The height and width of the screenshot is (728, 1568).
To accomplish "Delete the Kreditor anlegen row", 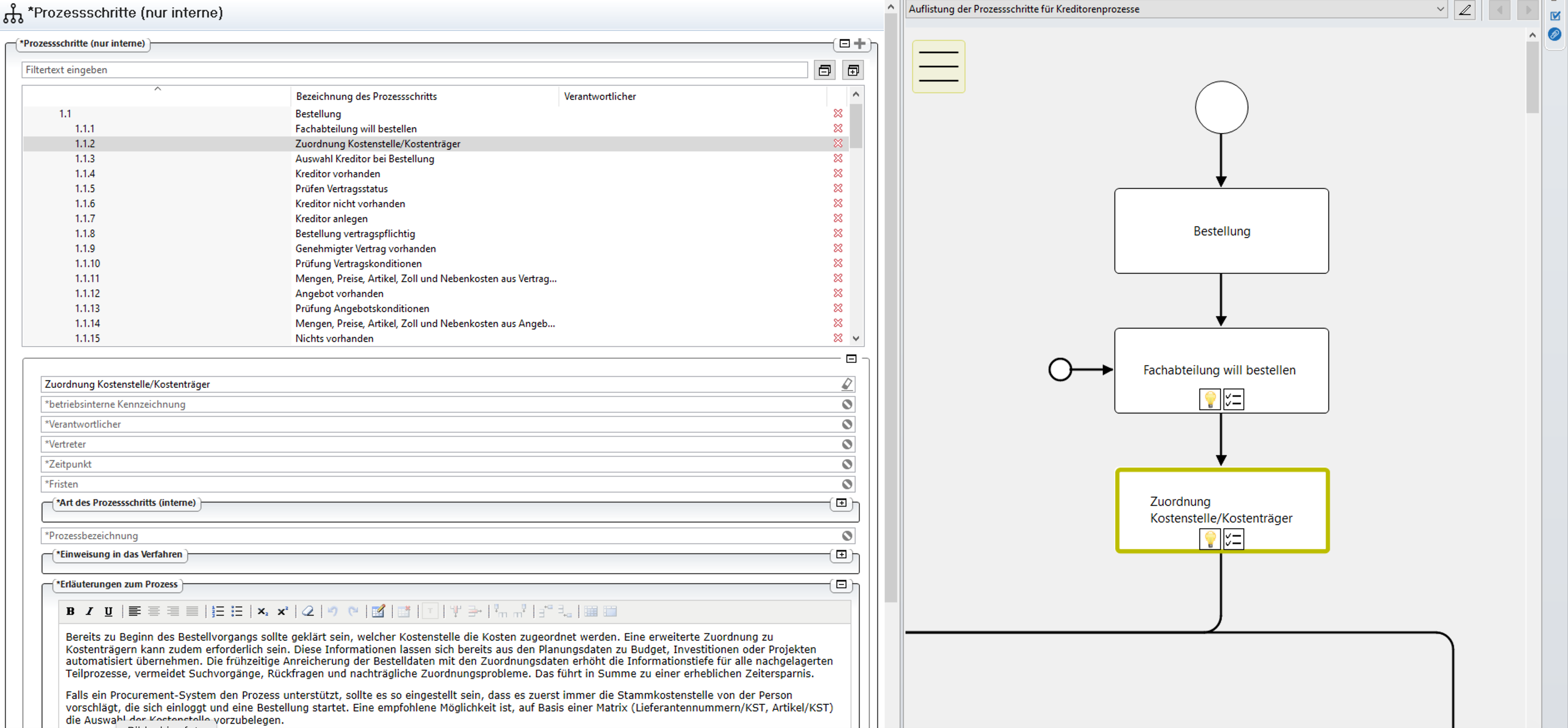I will [x=838, y=218].
